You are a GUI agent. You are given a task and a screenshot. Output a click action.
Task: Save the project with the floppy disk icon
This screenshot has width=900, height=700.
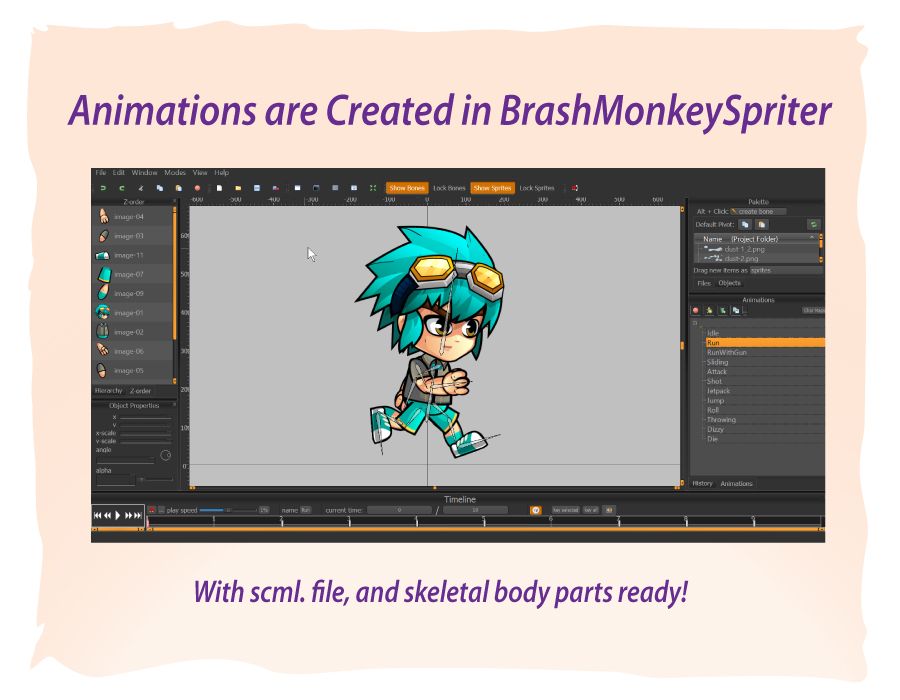257,188
